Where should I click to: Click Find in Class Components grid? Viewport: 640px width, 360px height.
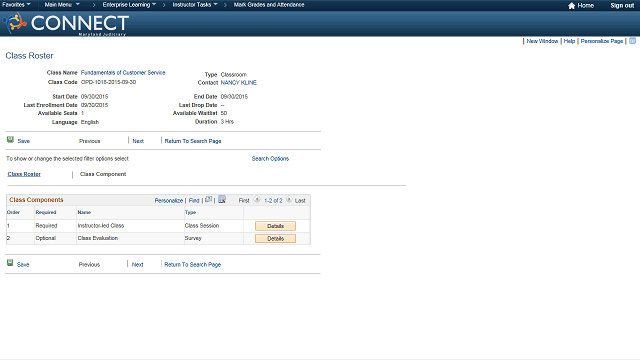194,201
